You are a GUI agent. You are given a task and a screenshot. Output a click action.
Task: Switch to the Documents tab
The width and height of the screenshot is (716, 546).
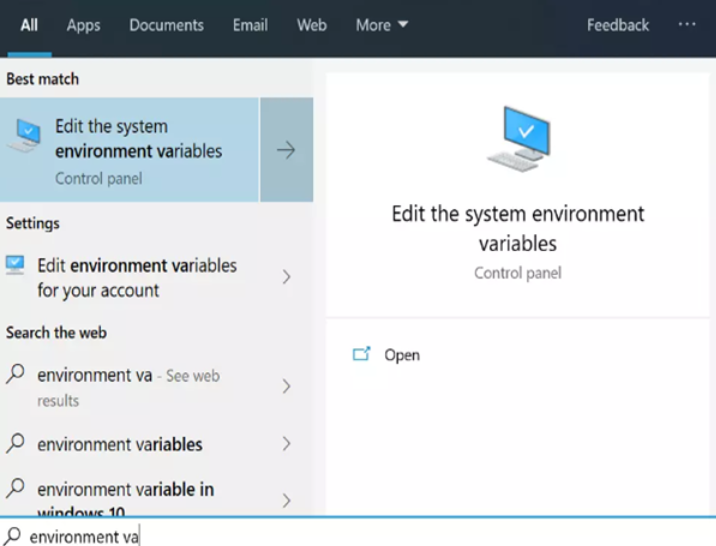pyautogui.click(x=166, y=25)
